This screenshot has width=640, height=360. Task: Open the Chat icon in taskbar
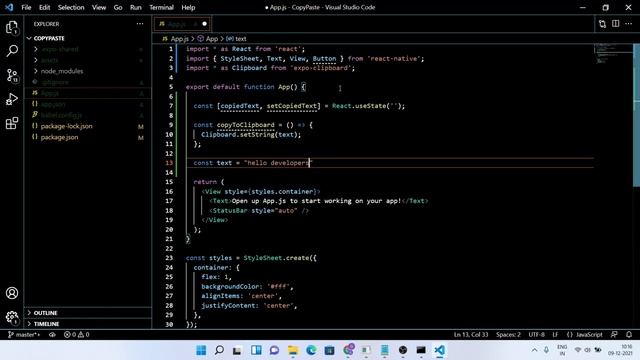pos(274,350)
